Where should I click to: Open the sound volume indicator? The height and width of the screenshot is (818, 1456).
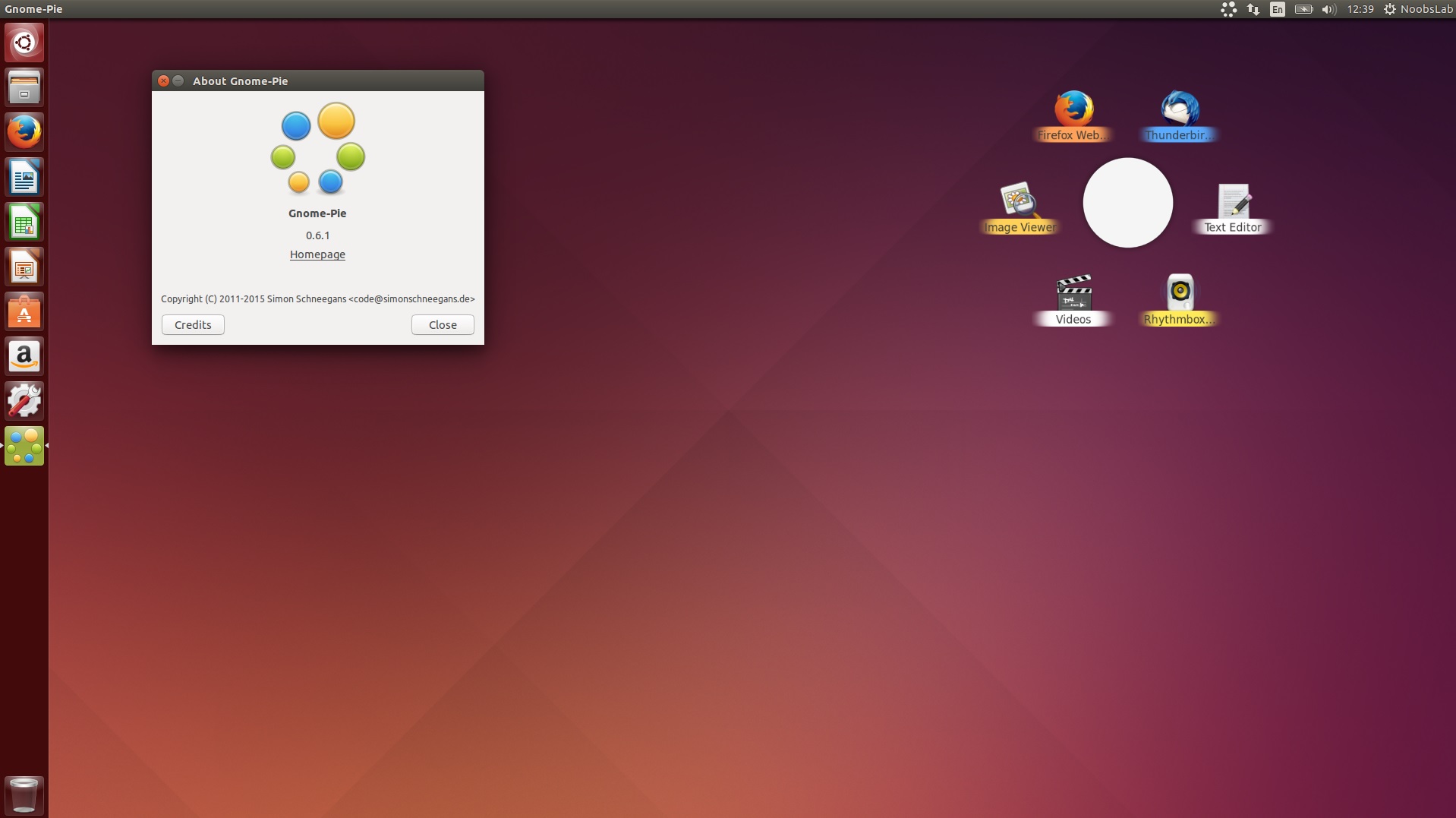1328,9
